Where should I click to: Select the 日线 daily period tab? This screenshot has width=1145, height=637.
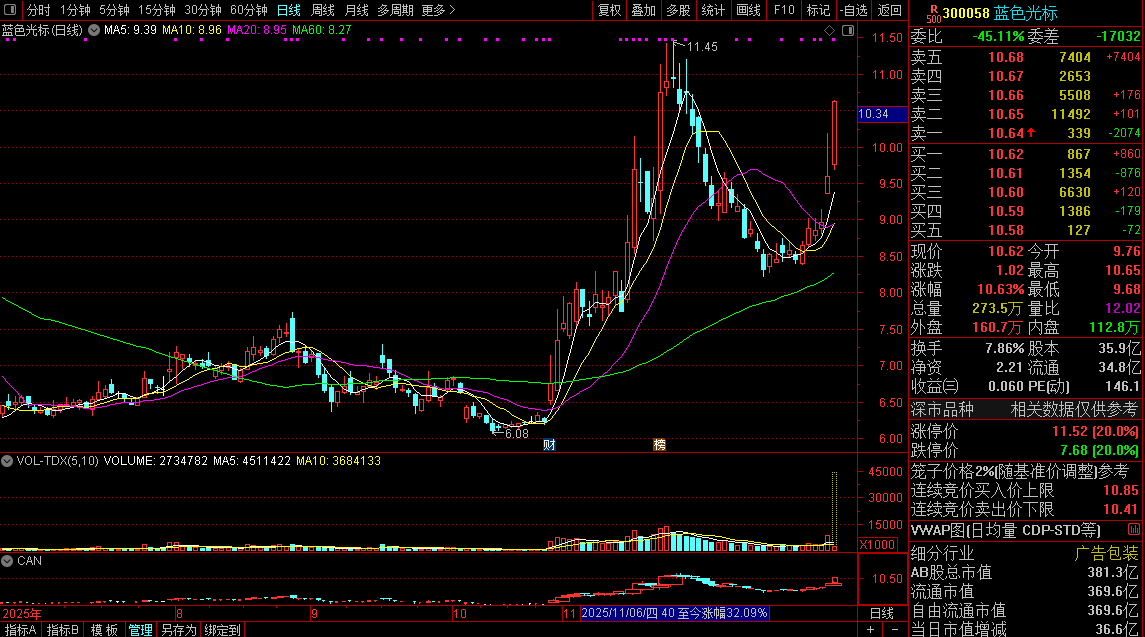point(289,10)
